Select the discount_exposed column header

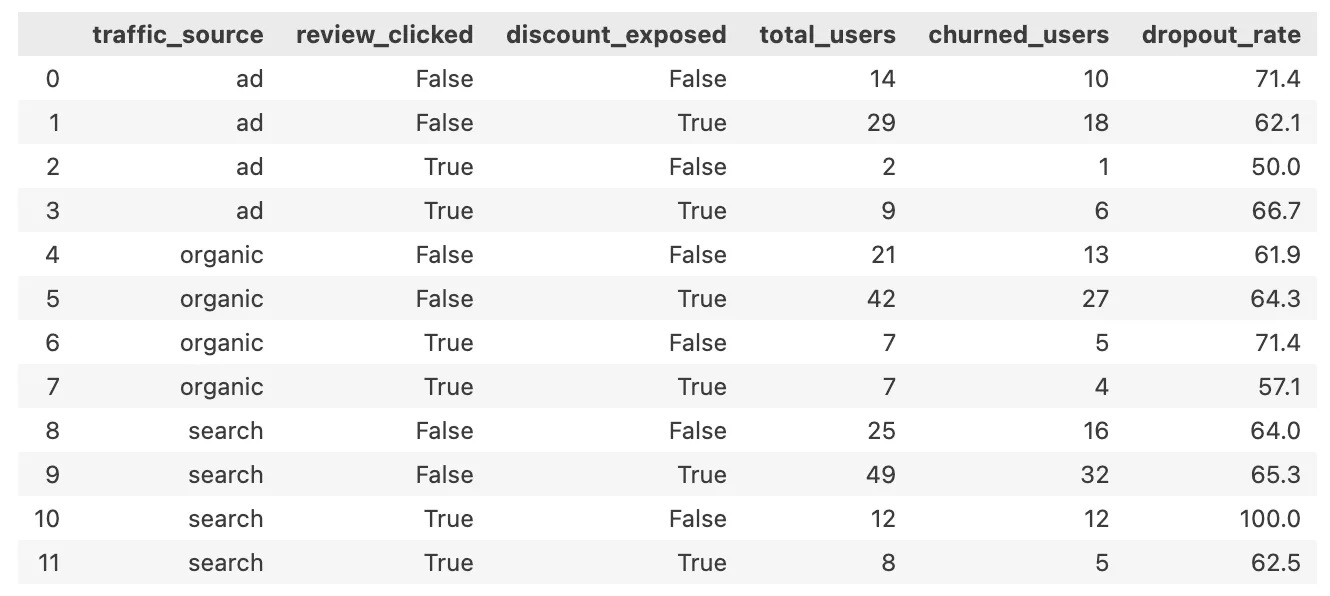pos(616,35)
